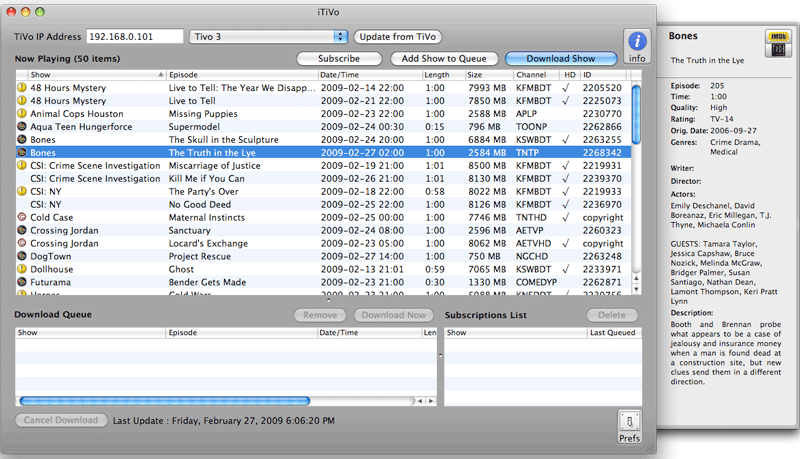The height and width of the screenshot is (459, 800).
Task: Click status icon of selected Bones 'Truth in the Lye' row
Action: pyautogui.click(x=21, y=152)
